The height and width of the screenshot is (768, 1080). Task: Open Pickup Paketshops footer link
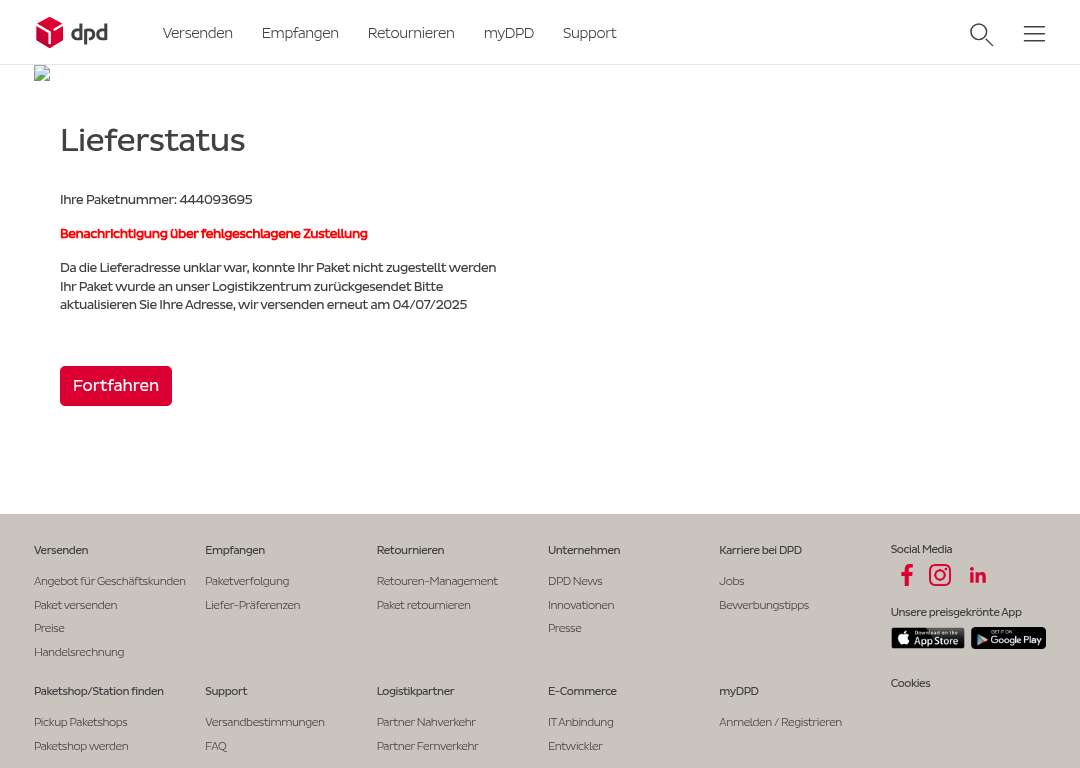click(x=81, y=722)
